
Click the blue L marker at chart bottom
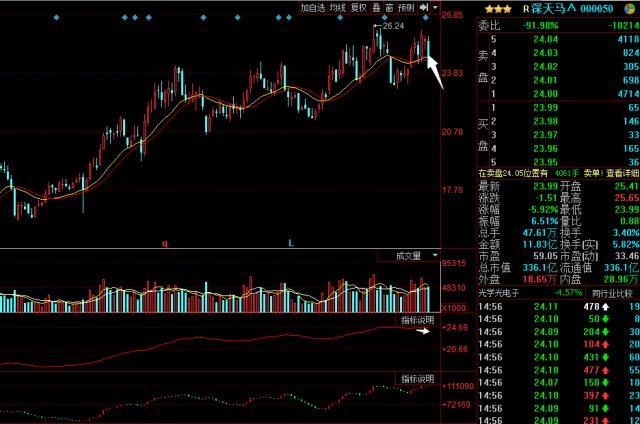point(291,243)
